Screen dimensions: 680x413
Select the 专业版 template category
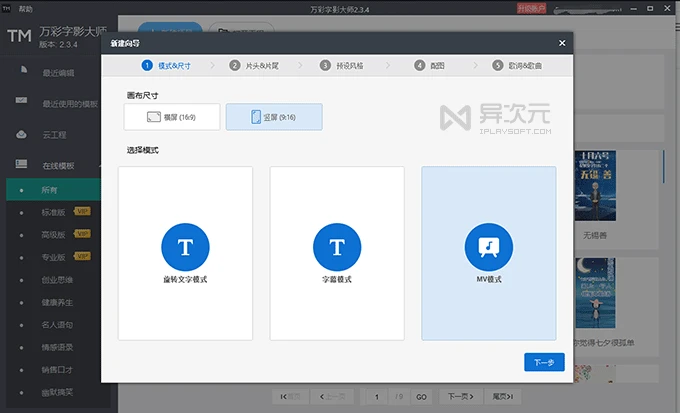53,257
